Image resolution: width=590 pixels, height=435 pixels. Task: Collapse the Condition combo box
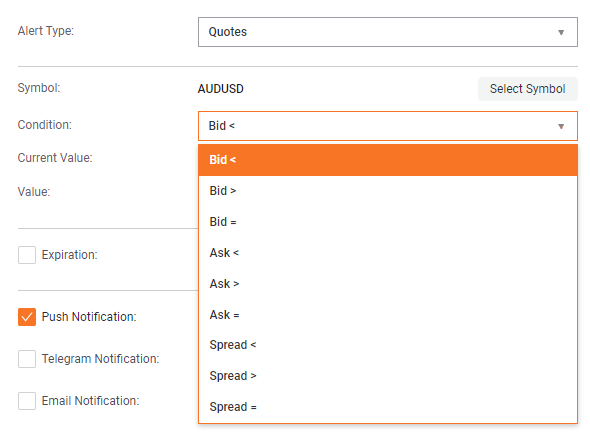[388, 126]
